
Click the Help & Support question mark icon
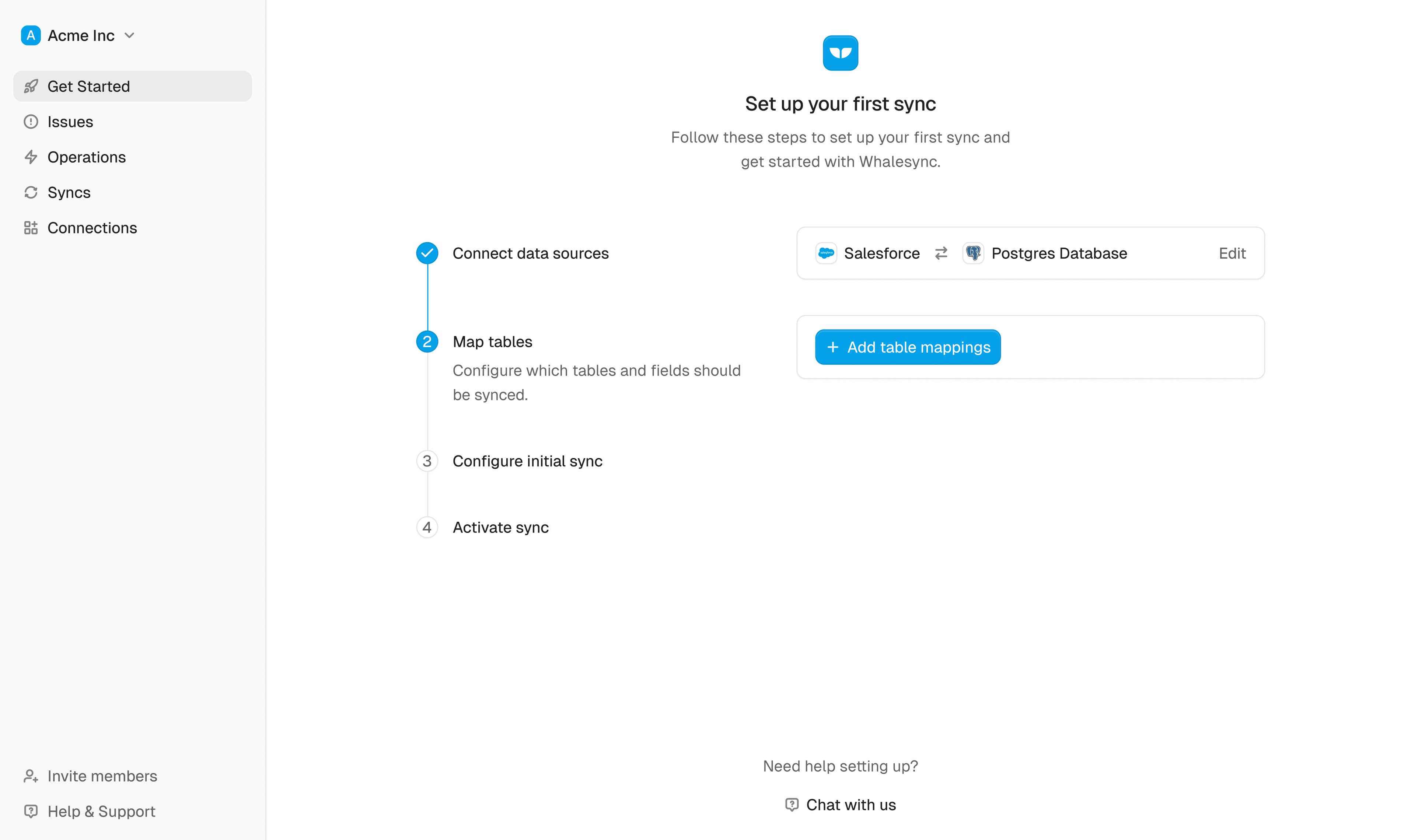31,811
